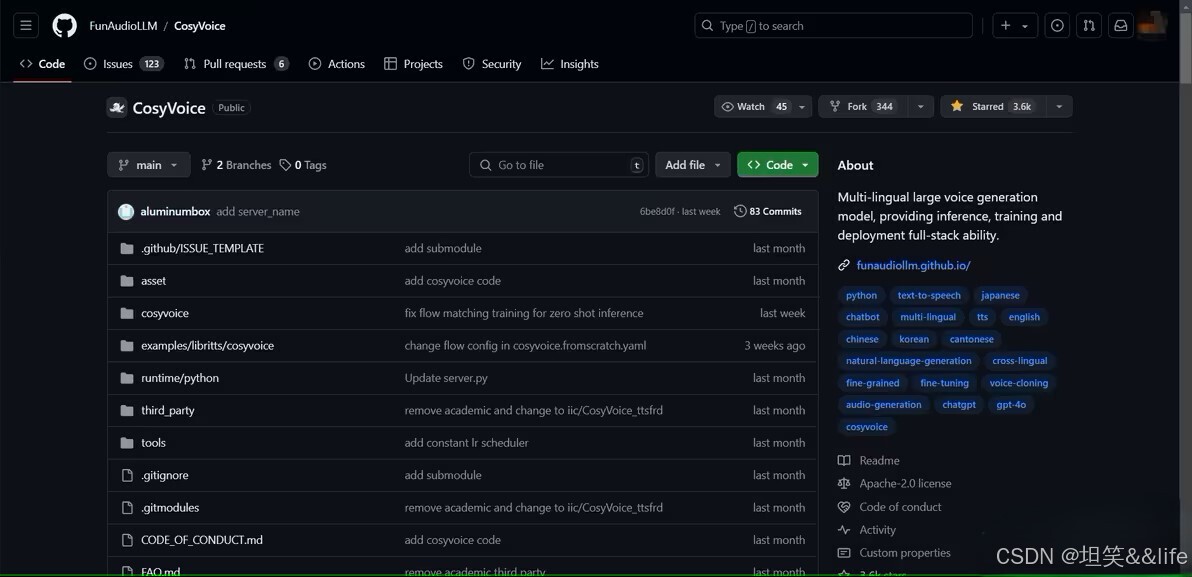The image size is (1192, 577).
Task: Open the main branch selector dropdown
Action: 148,165
